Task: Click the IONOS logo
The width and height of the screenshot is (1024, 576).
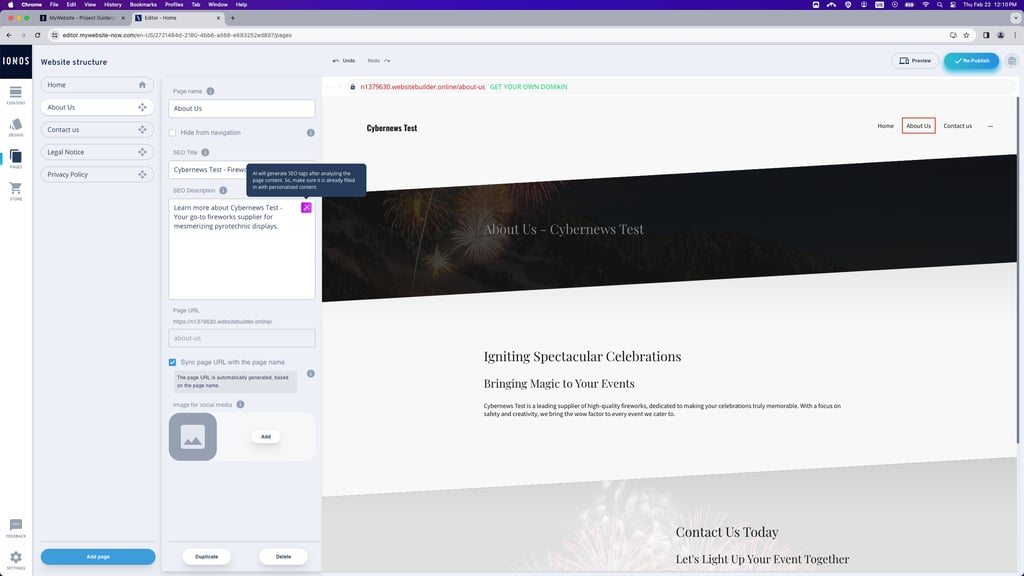Action: coord(16,61)
